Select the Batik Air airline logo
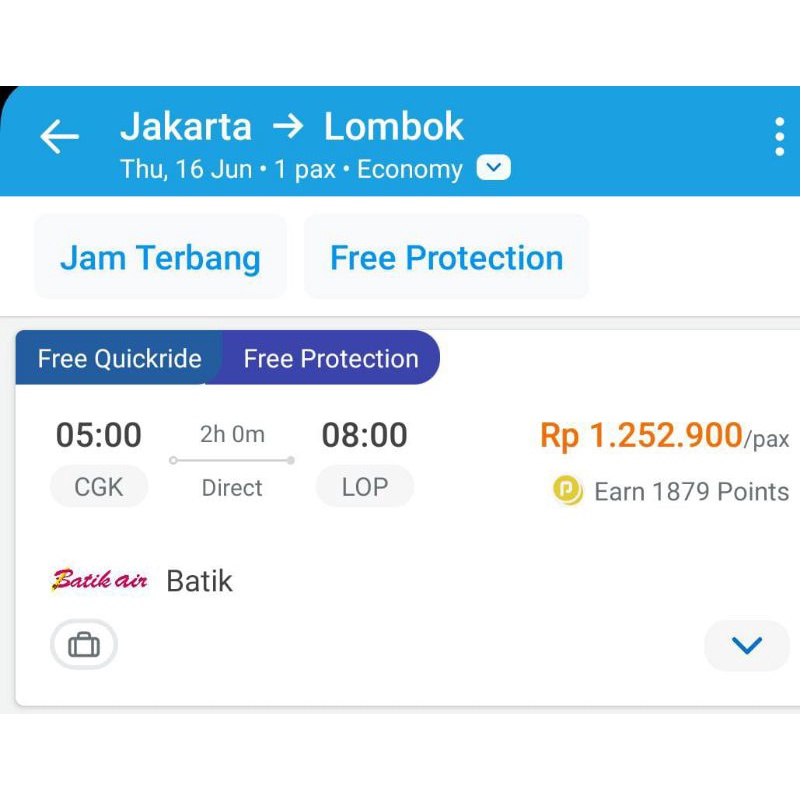This screenshot has height=800, width=800. pyautogui.click(x=98, y=580)
